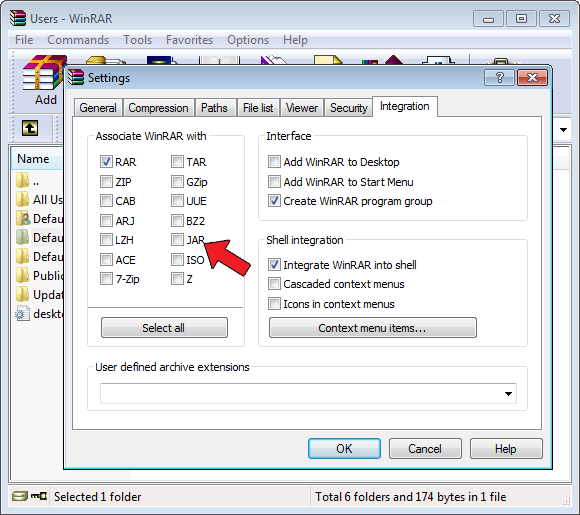Click the Select all button
The image size is (580, 515).
coord(164,327)
